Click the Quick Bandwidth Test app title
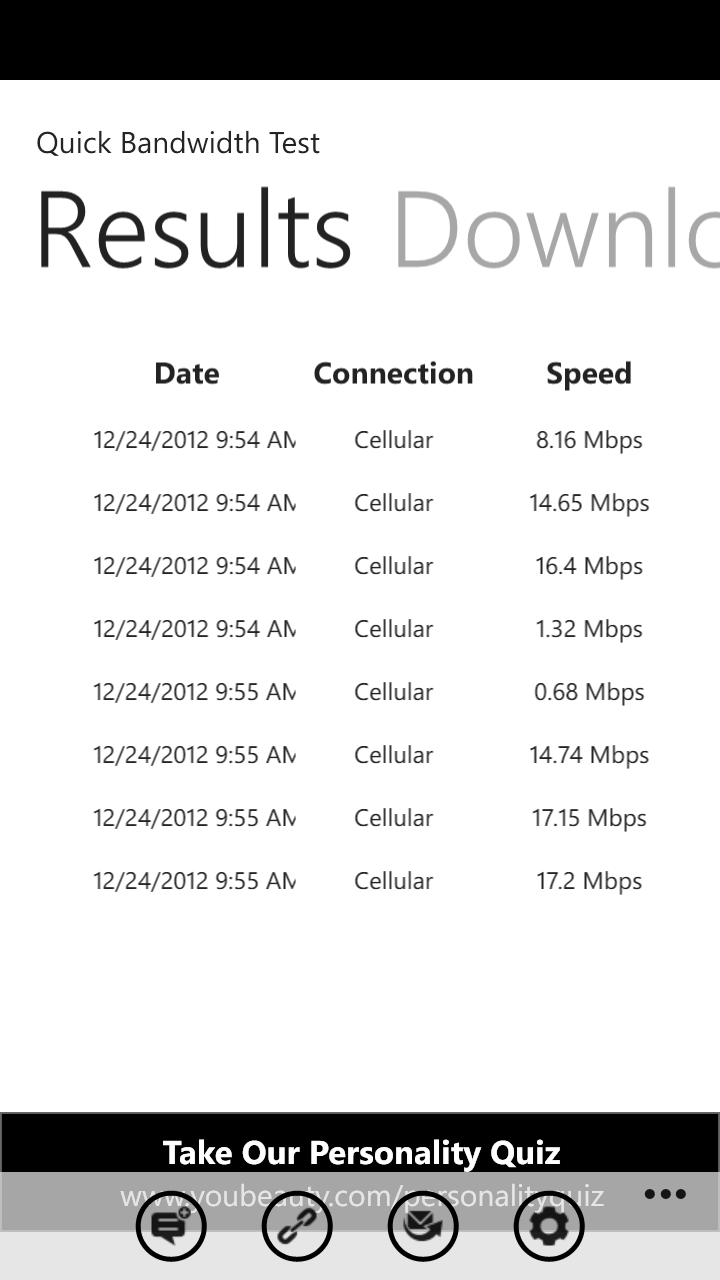 coord(178,143)
